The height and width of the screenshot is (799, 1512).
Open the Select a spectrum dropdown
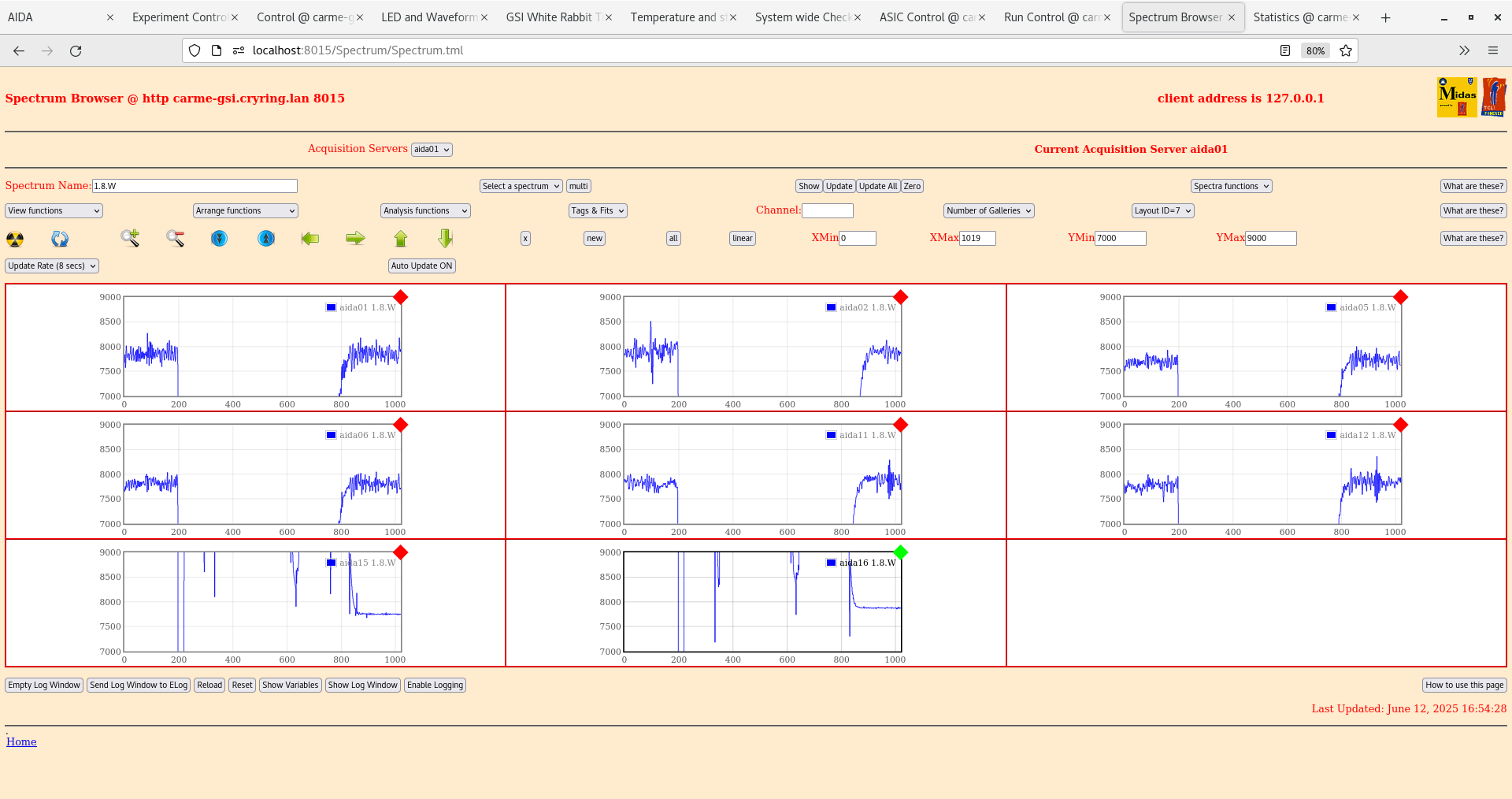point(520,186)
